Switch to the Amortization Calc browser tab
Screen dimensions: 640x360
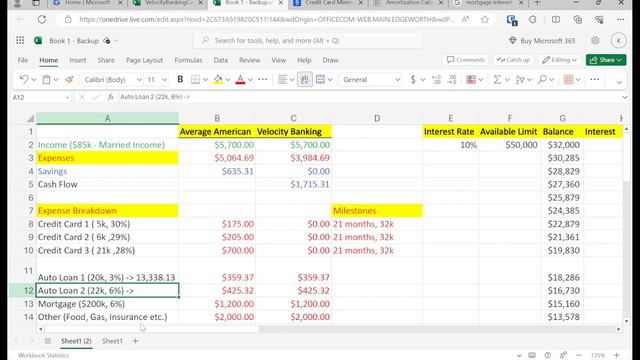[x=409, y=3]
